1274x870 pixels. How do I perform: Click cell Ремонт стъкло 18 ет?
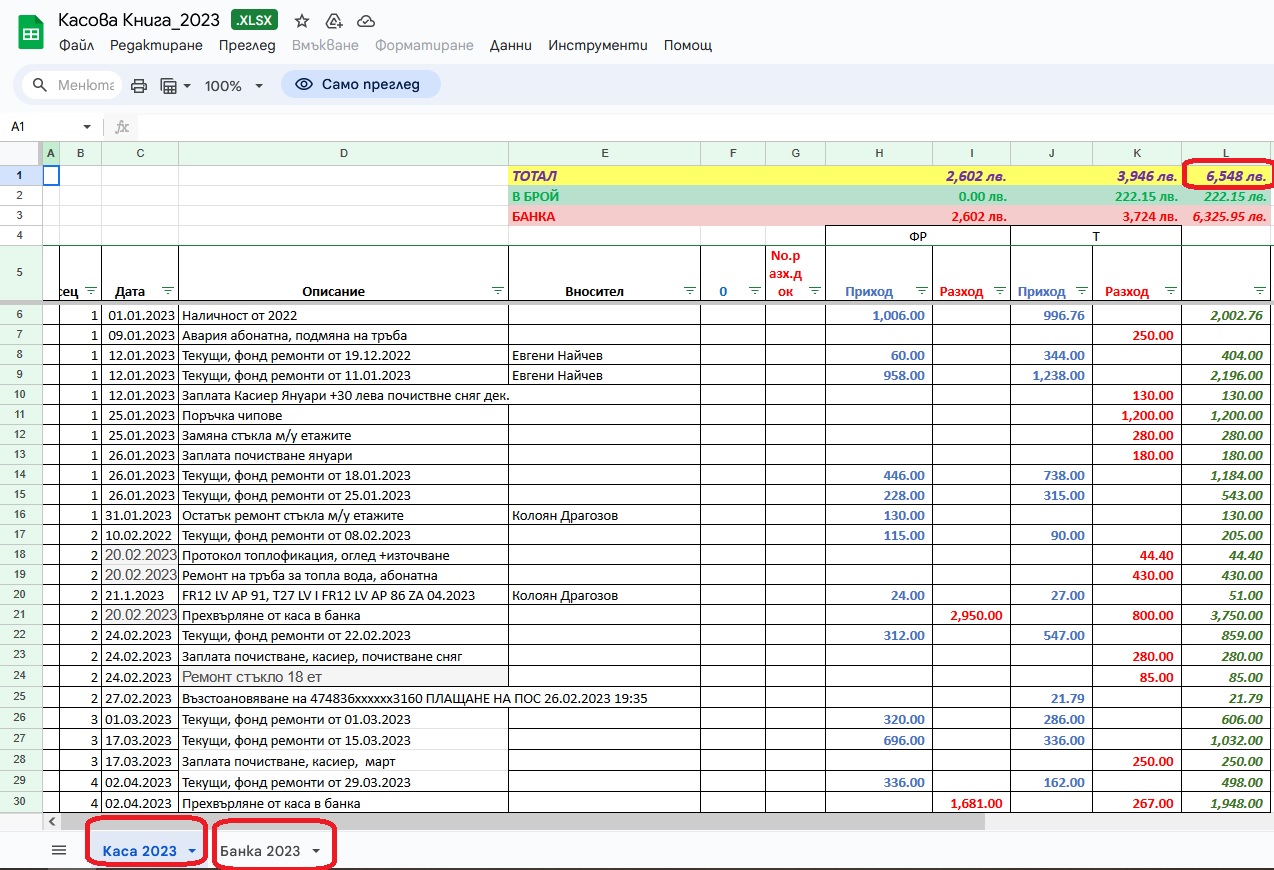pos(343,677)
